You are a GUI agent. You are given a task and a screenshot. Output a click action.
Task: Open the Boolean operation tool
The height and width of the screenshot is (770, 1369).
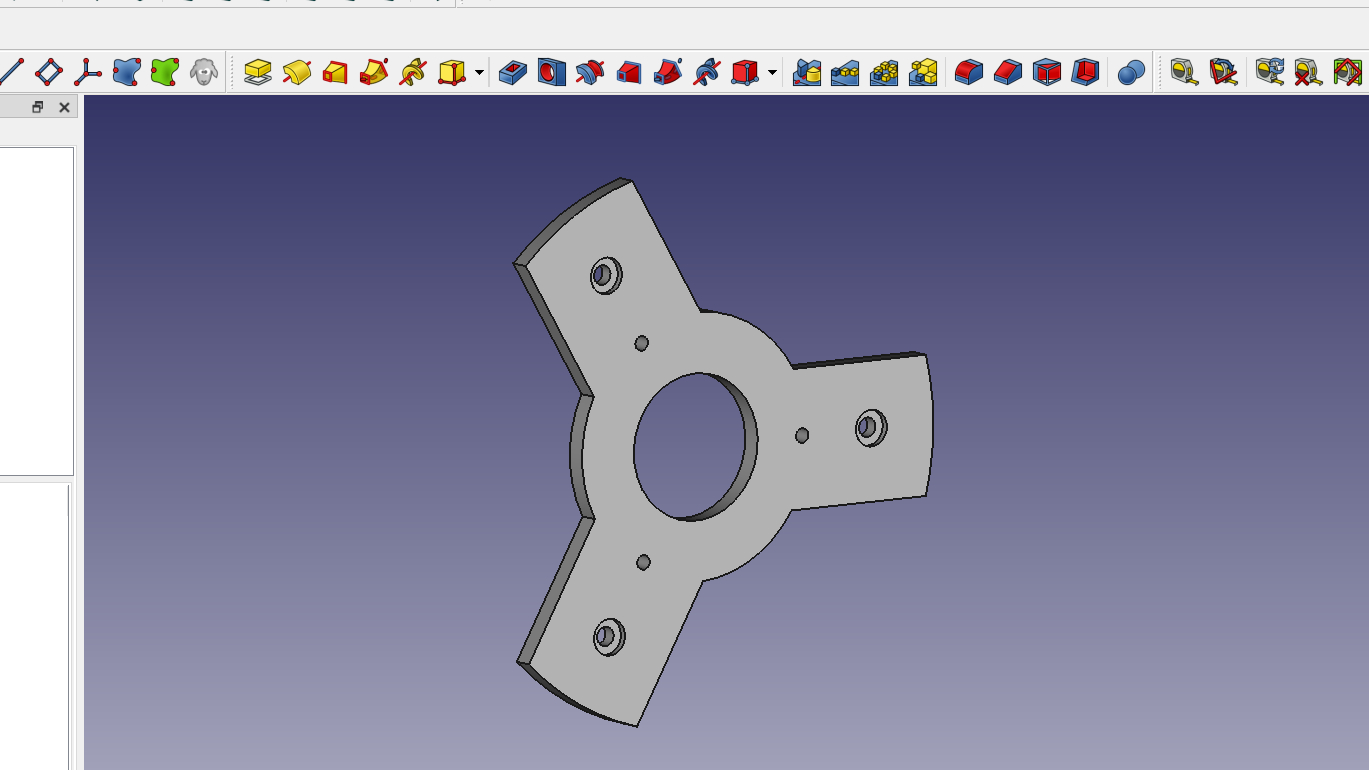coord(1131,72)
